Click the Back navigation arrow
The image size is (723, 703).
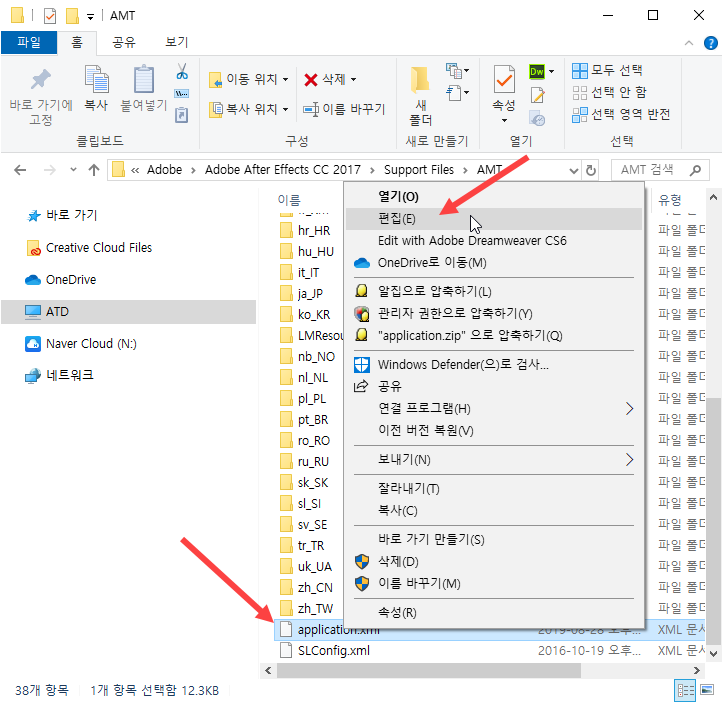point(20,170)
